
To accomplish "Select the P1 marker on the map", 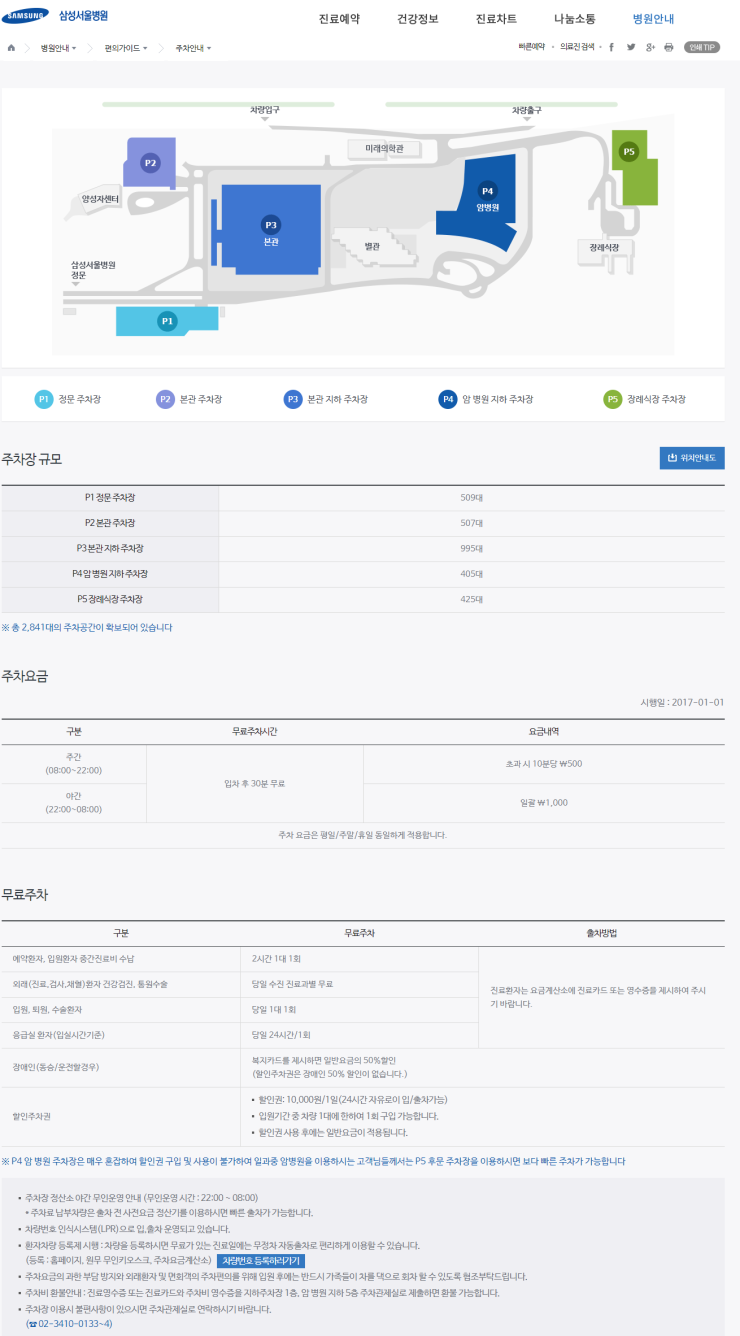I will pyautogui.click(x=167, y=321).
